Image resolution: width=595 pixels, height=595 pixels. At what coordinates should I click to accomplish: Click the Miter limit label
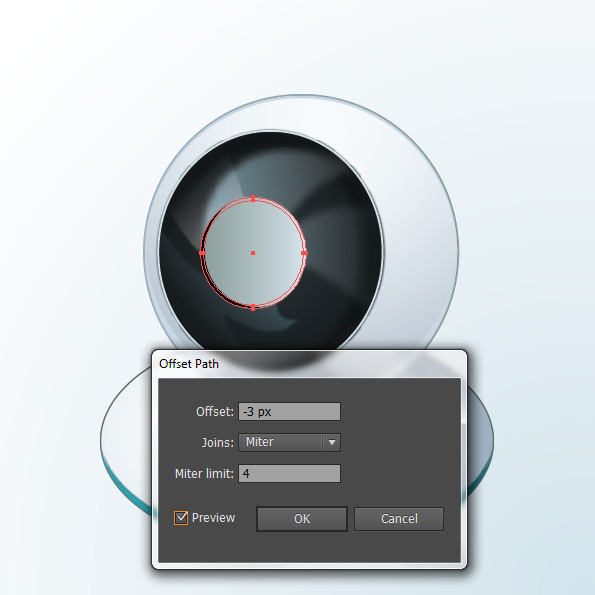(204, 474)
